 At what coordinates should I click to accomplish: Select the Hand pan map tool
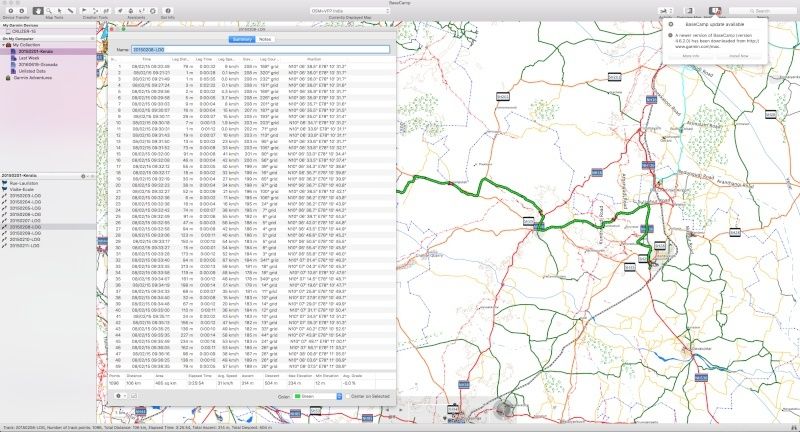(38, 10)
